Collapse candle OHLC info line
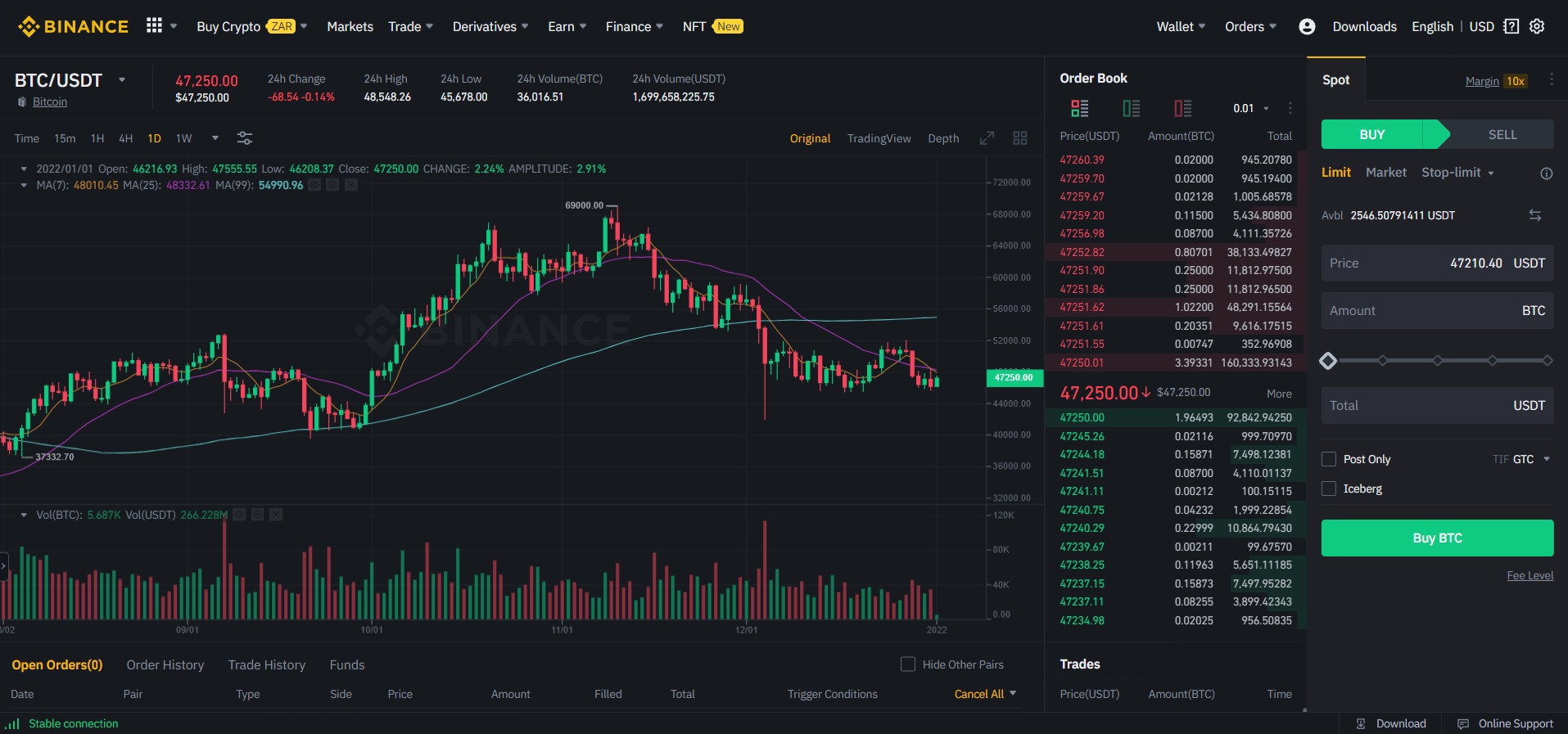Viewport: 1568px width, 734px height. click(x=24, y=169)
